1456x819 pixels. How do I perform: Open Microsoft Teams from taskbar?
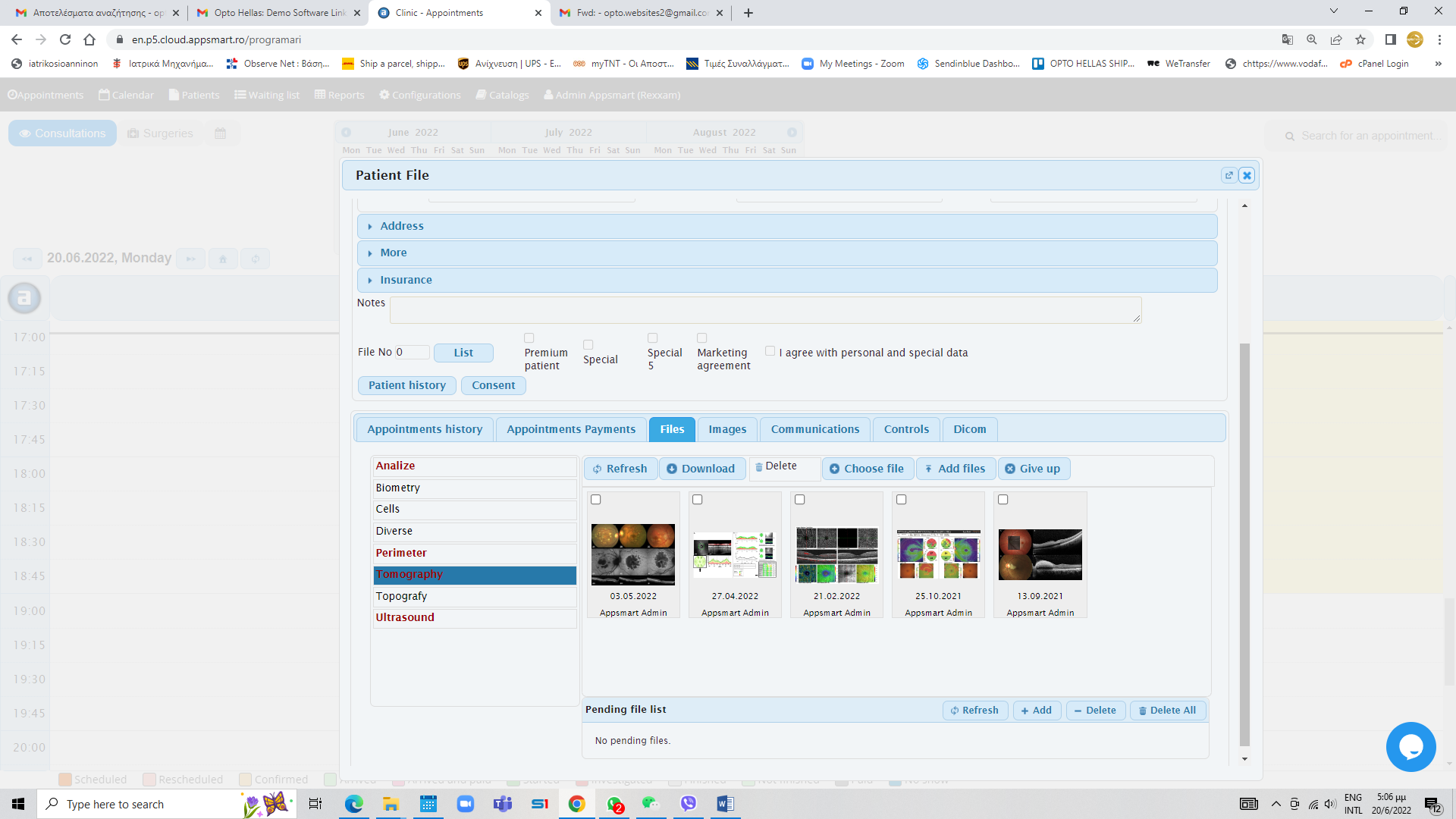pyautogui.click(x=503, y=804)
